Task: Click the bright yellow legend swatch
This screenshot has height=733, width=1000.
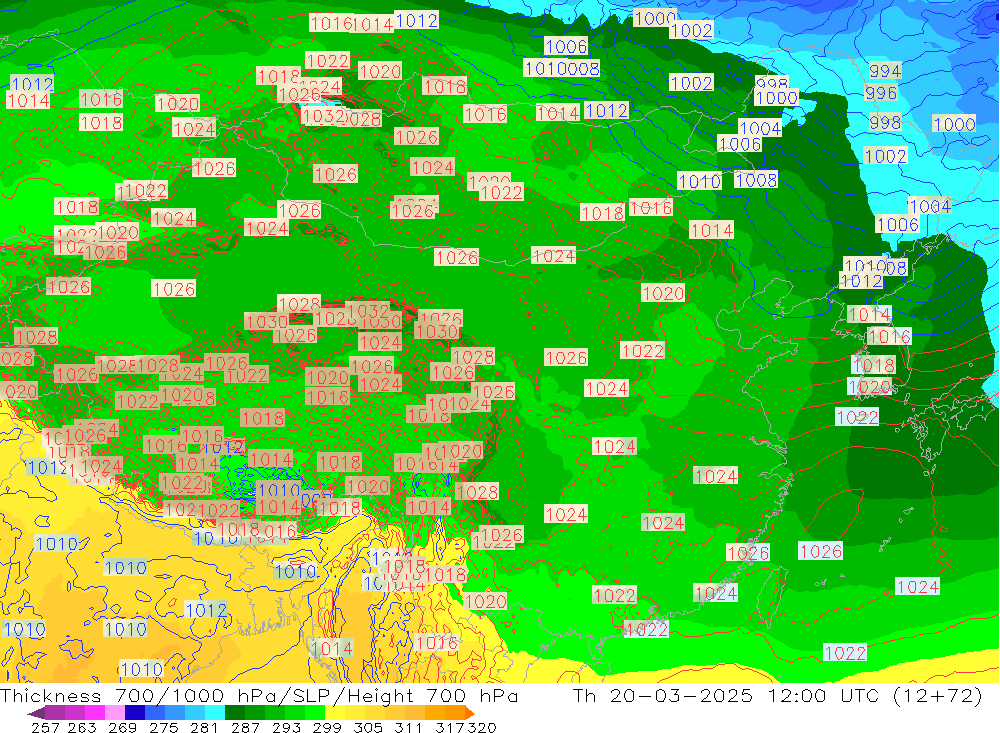Action: (335, 713)
